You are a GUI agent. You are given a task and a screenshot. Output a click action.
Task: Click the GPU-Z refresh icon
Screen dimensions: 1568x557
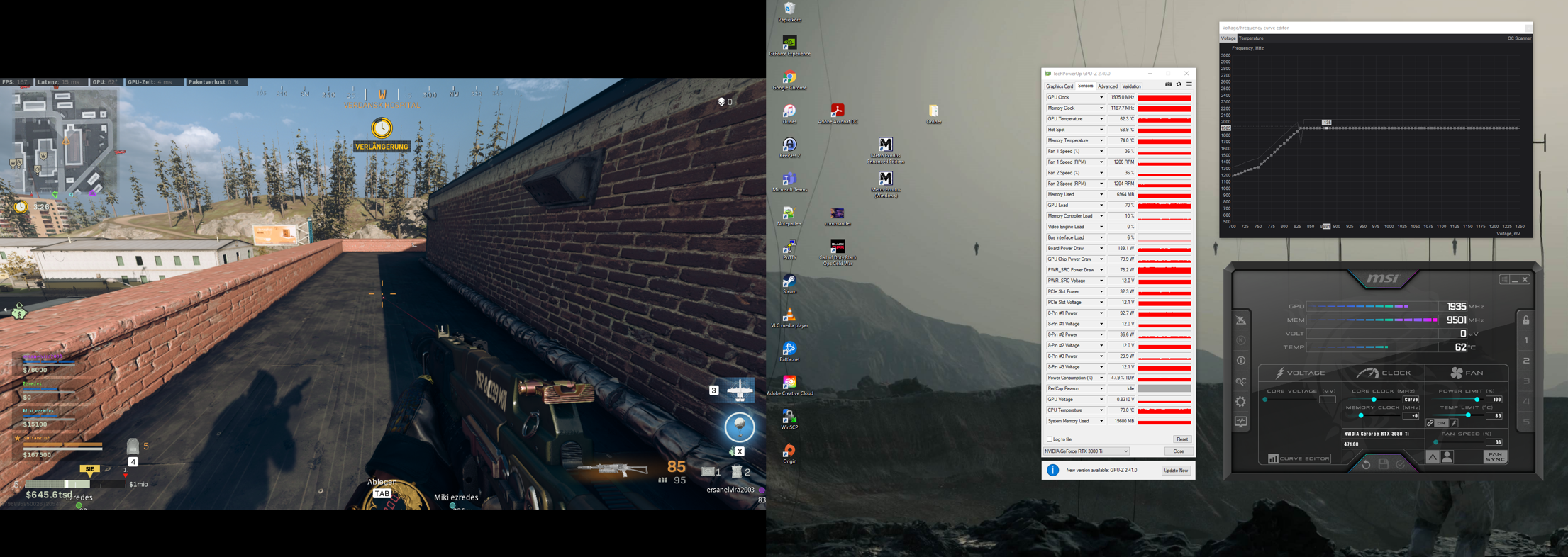click(1179, 85)
